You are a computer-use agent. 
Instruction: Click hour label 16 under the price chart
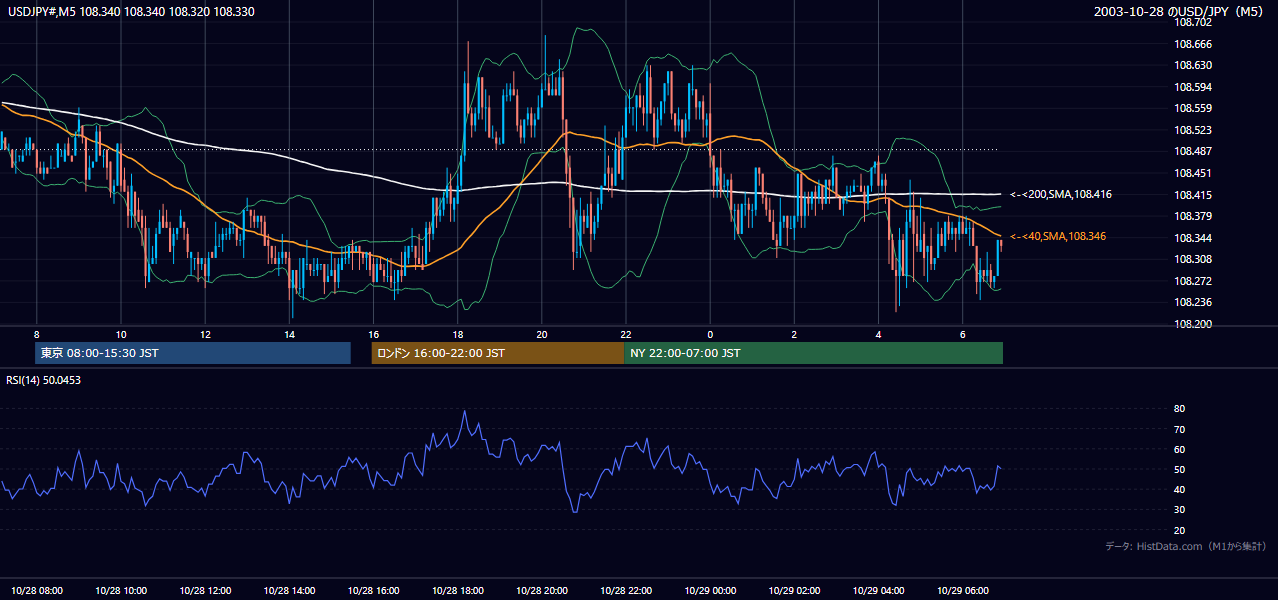[x=373, y=334]
